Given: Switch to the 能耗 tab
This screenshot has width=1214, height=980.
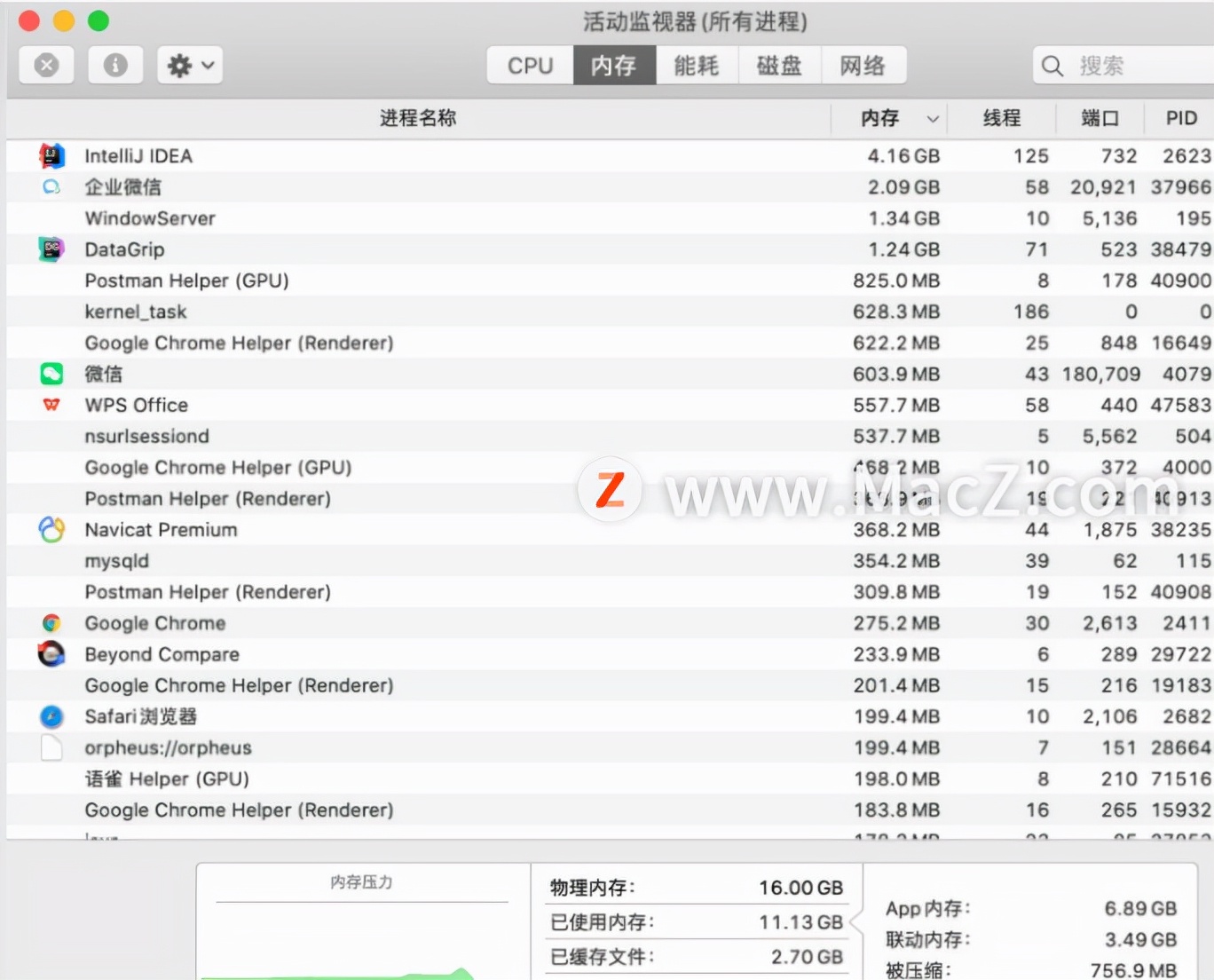Looking at the screenshot, I should (697, 64).
